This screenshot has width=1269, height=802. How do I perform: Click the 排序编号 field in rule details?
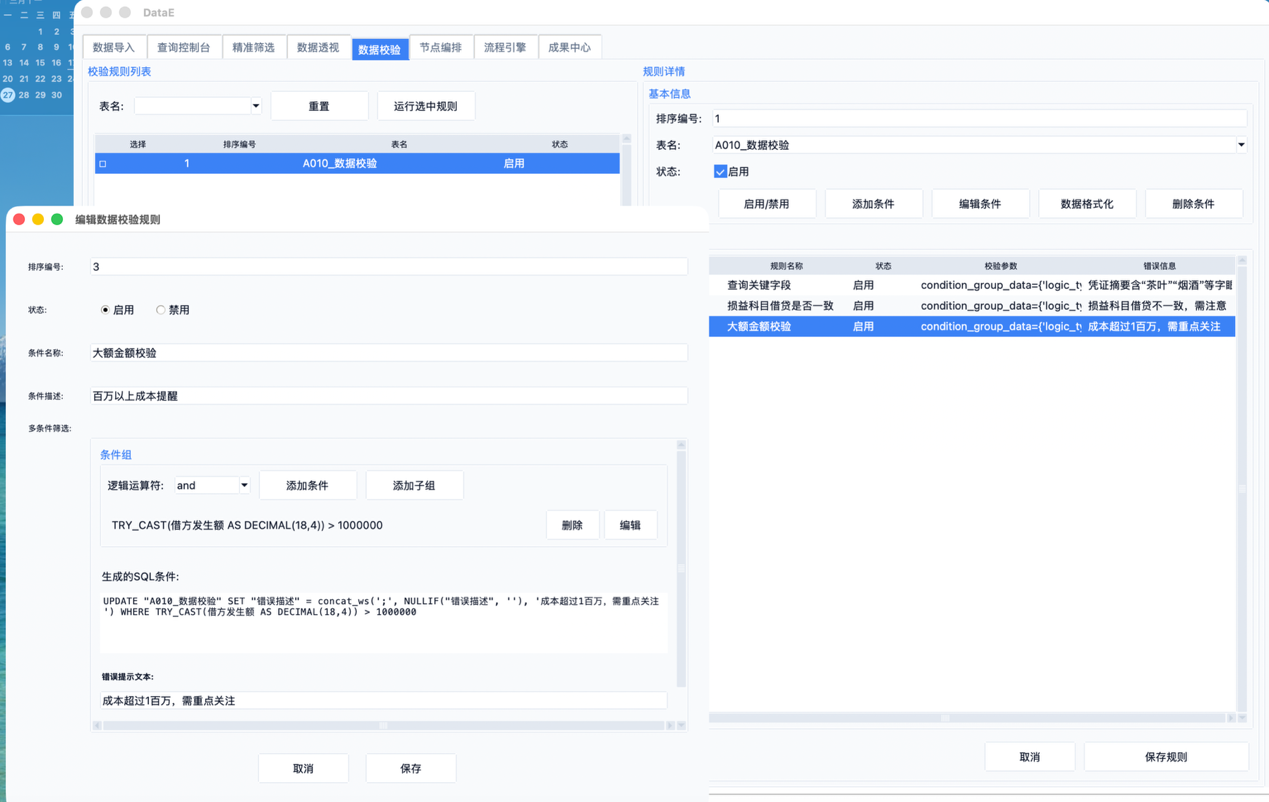click(x=980, y=118)
